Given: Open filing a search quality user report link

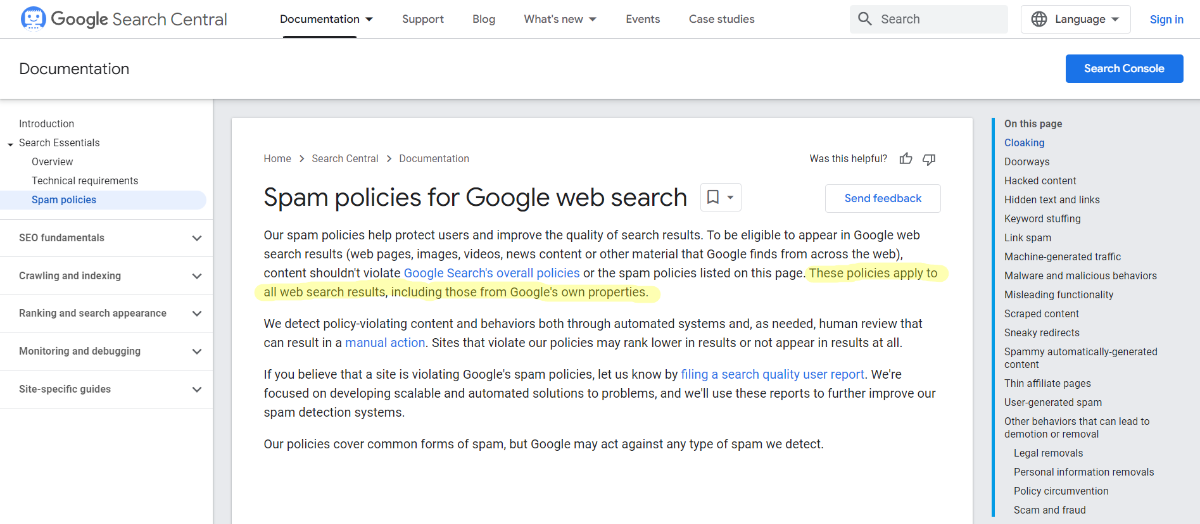Looking at the screenshot, I should 773,374.
